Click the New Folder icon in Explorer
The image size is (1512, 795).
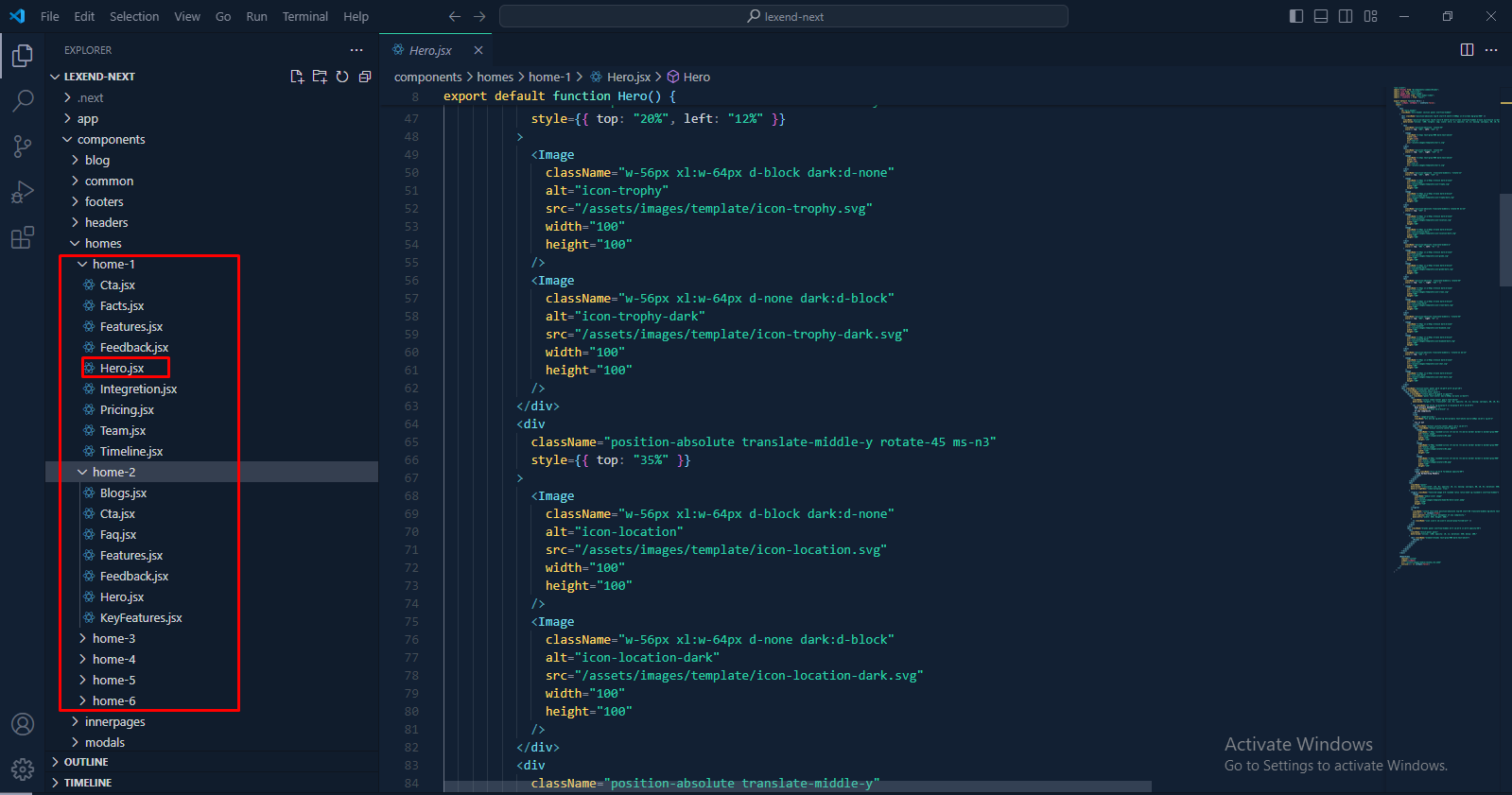point(320,77)
